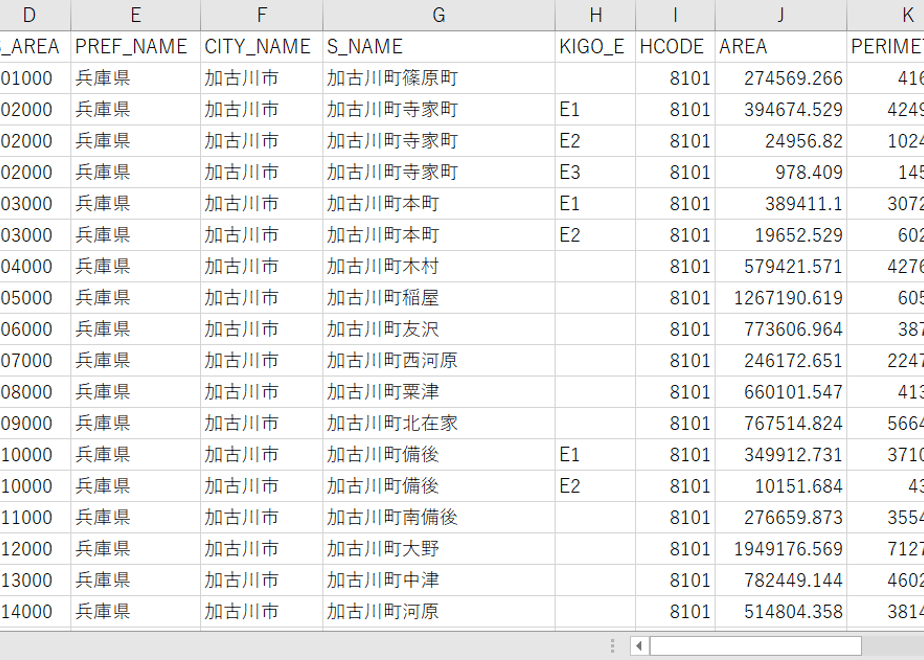Click the area value 19652.529
924x660 pixels.
point(781,235)
